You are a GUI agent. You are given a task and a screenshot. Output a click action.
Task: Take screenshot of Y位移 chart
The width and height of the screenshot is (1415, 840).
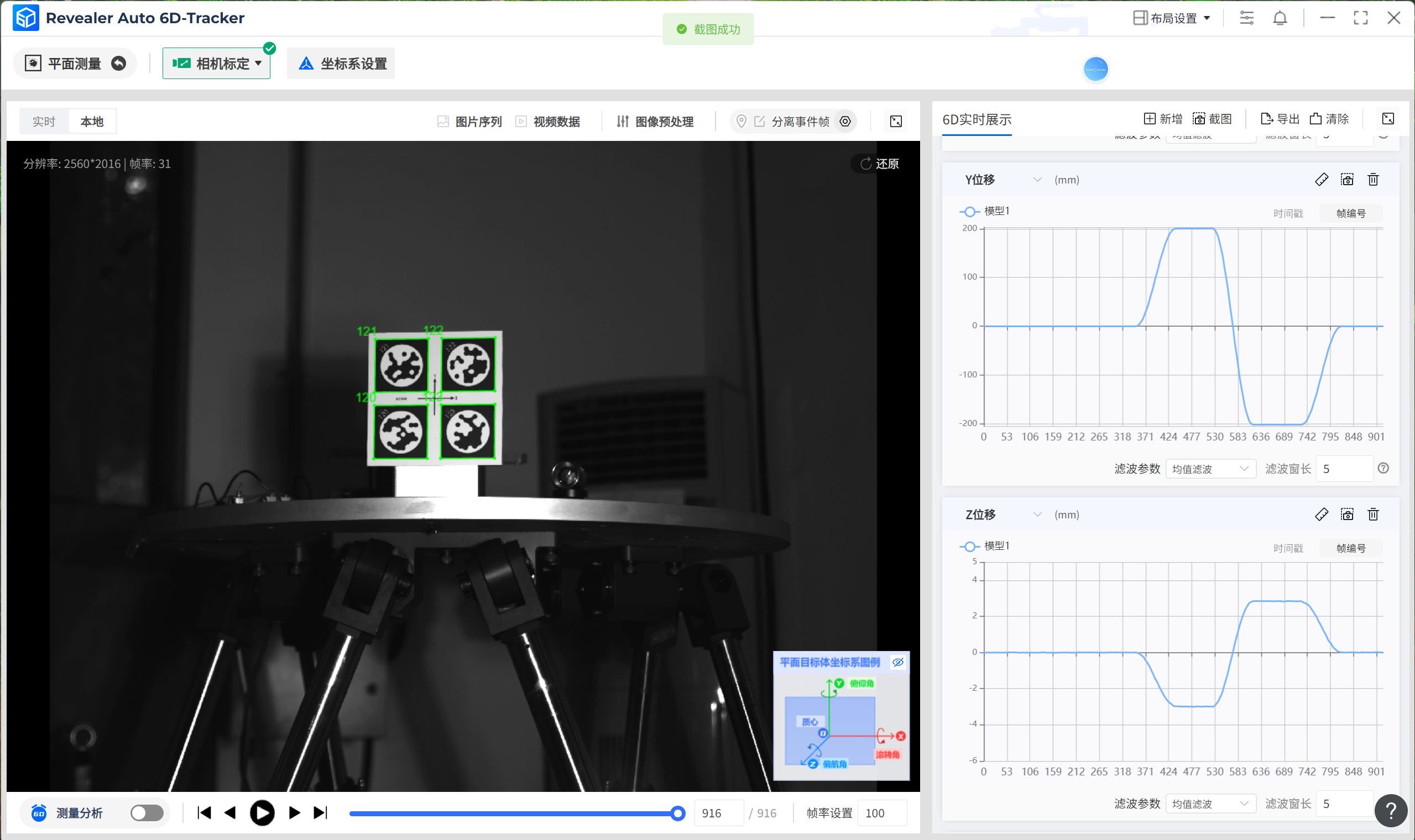coord(1346,180)
